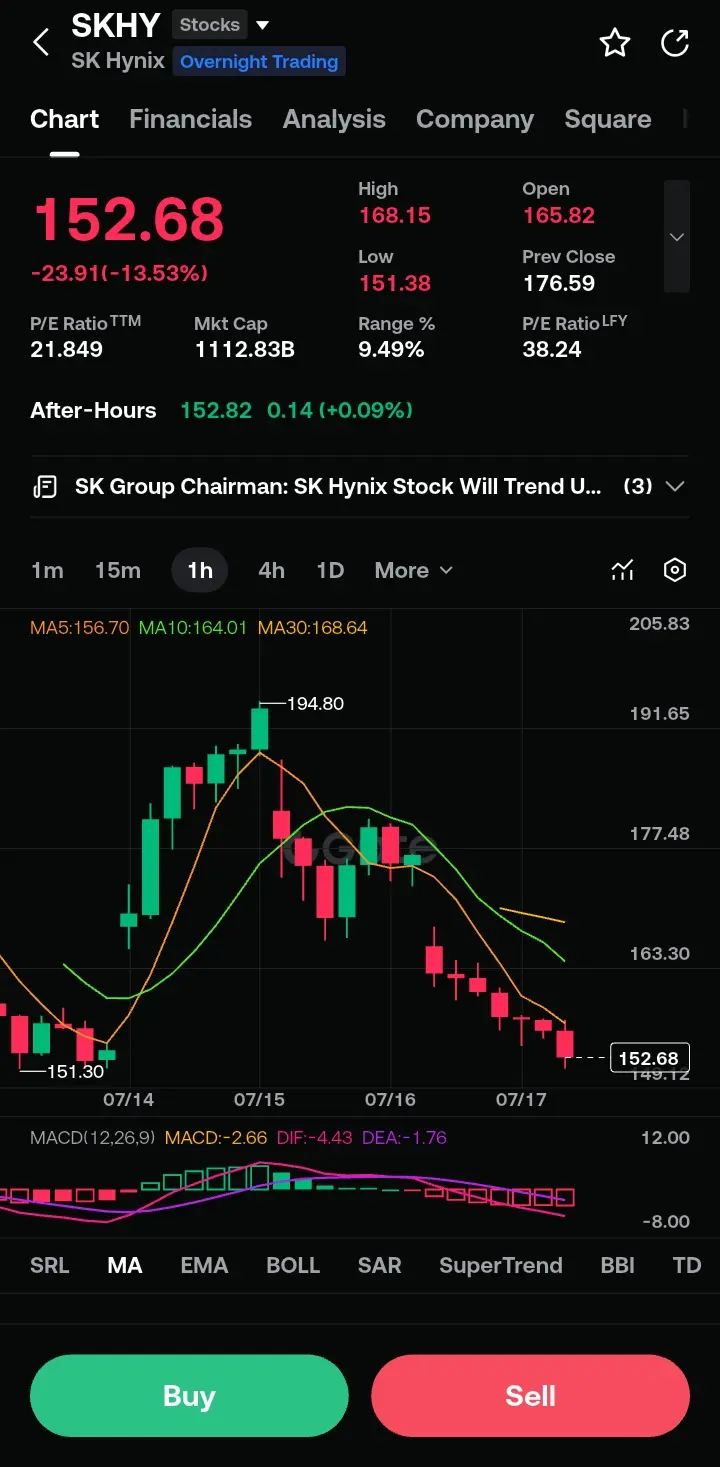
Task: Open chart settings hexagon icon
Action: click(x=675, y=570)
